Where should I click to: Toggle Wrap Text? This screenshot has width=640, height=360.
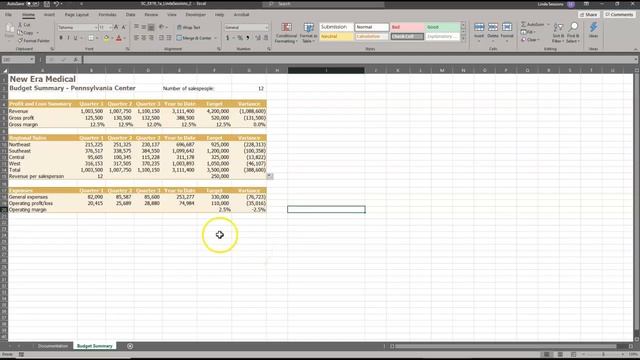click(188, 27)
